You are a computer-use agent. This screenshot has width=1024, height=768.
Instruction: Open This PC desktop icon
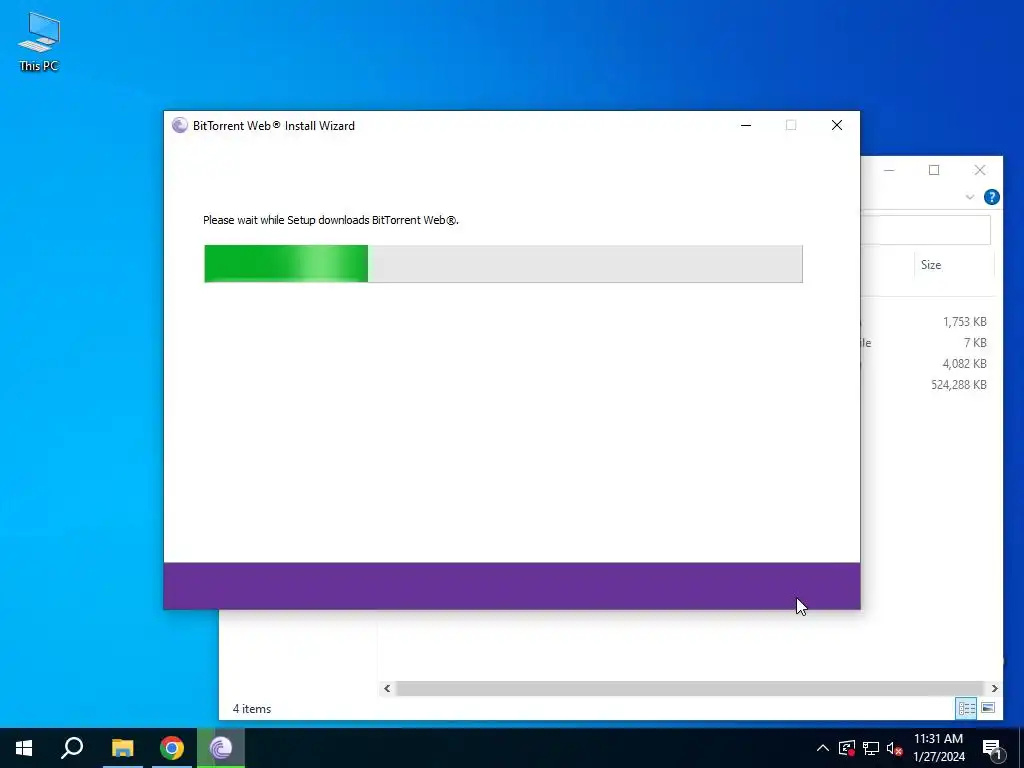coord(39,42)
